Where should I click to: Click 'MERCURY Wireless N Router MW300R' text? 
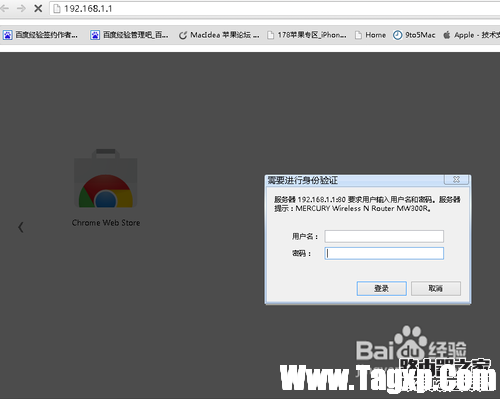(x=363, y=208)
